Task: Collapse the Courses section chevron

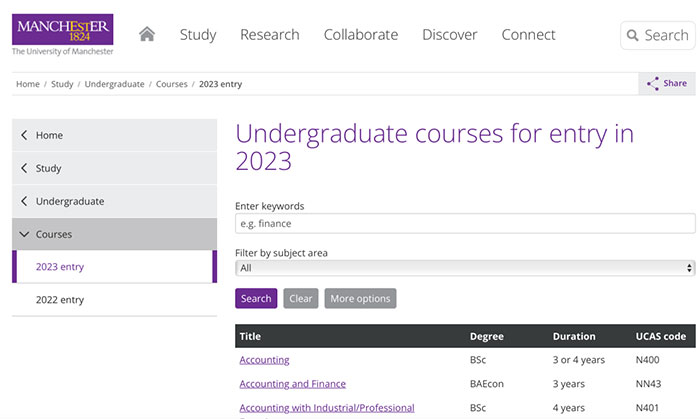Action: (24, 235)
